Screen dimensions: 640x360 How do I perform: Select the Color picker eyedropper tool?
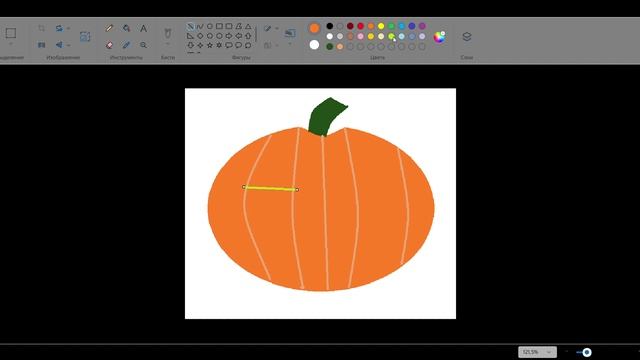click(x=127, y=45)
